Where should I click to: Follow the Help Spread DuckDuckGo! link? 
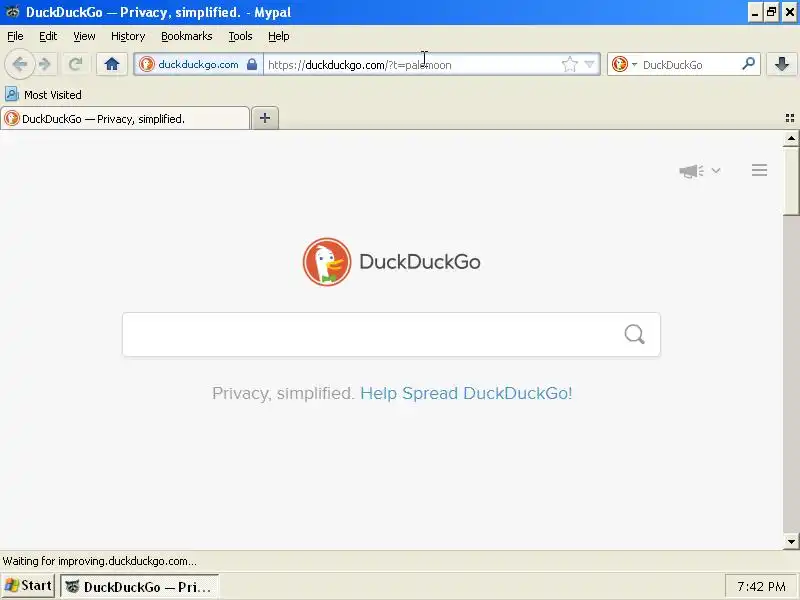[x=466, y=393]
